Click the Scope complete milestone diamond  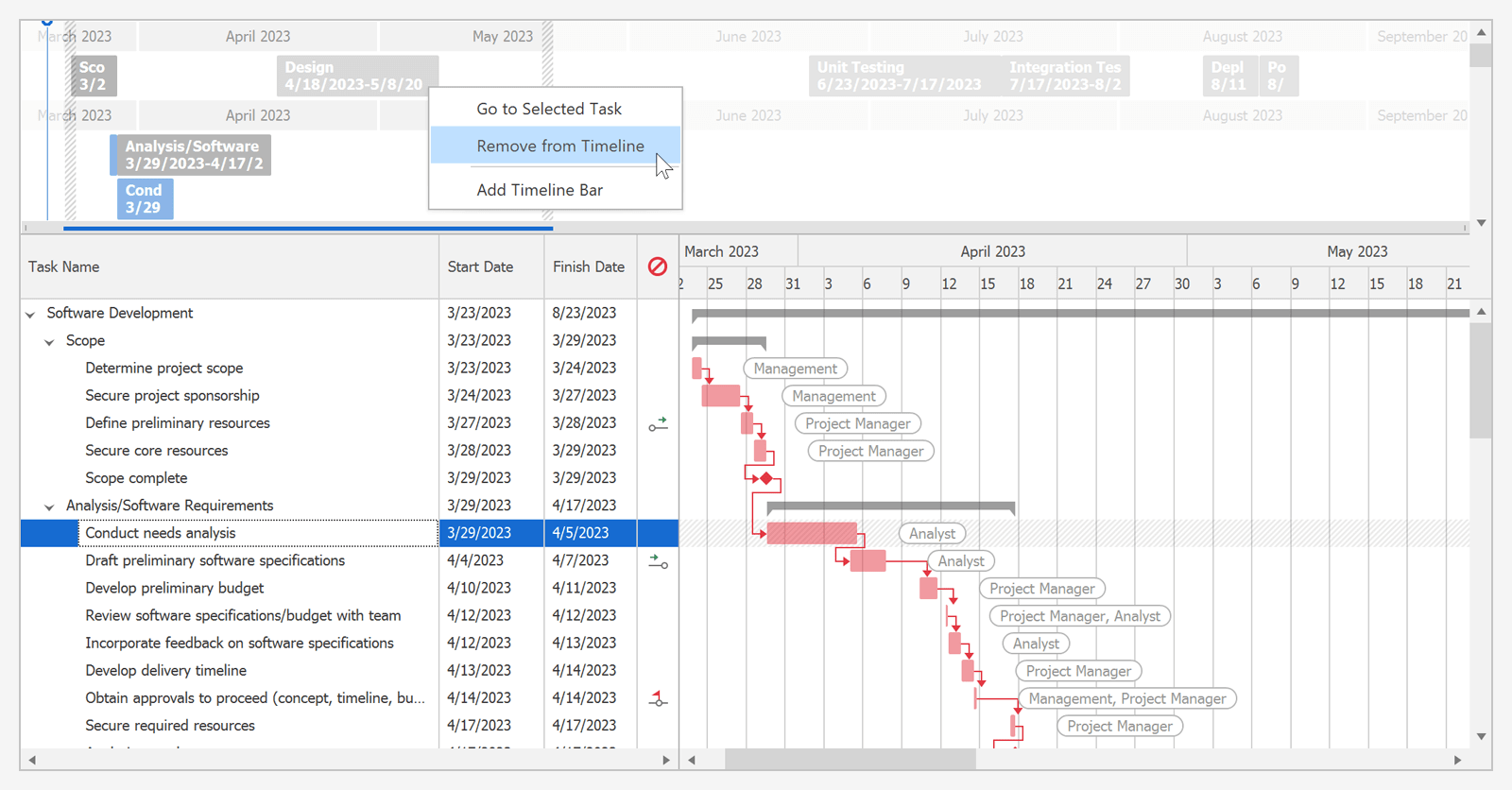point(766,479)
